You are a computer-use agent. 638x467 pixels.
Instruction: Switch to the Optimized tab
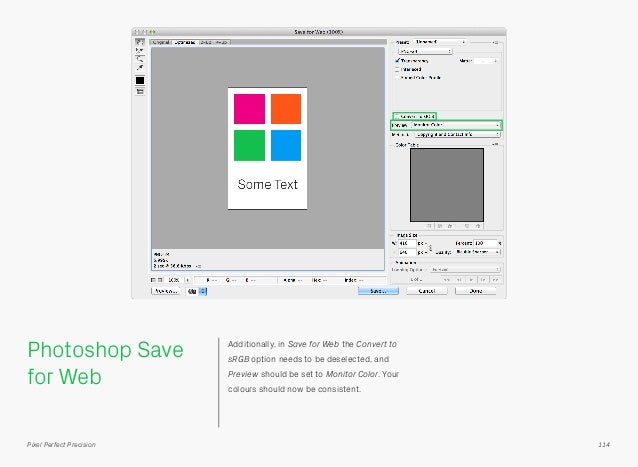(185, 42)
